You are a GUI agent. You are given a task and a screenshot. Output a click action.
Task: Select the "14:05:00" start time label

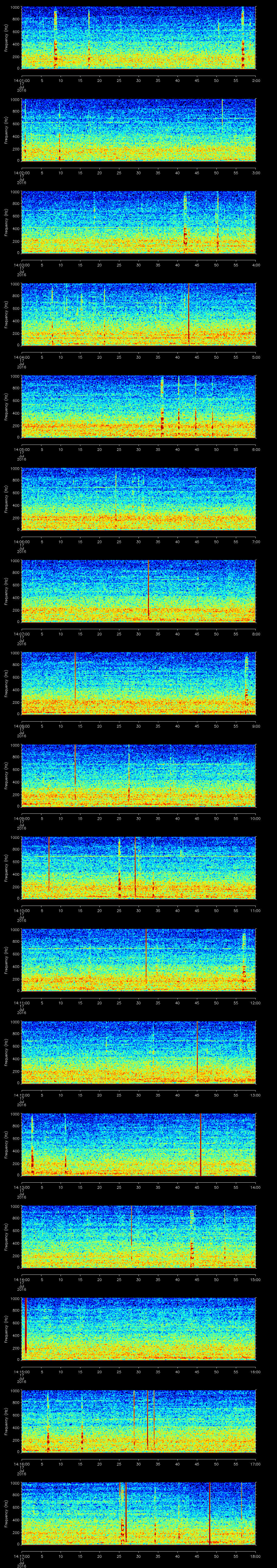click(x=21, y=449)
